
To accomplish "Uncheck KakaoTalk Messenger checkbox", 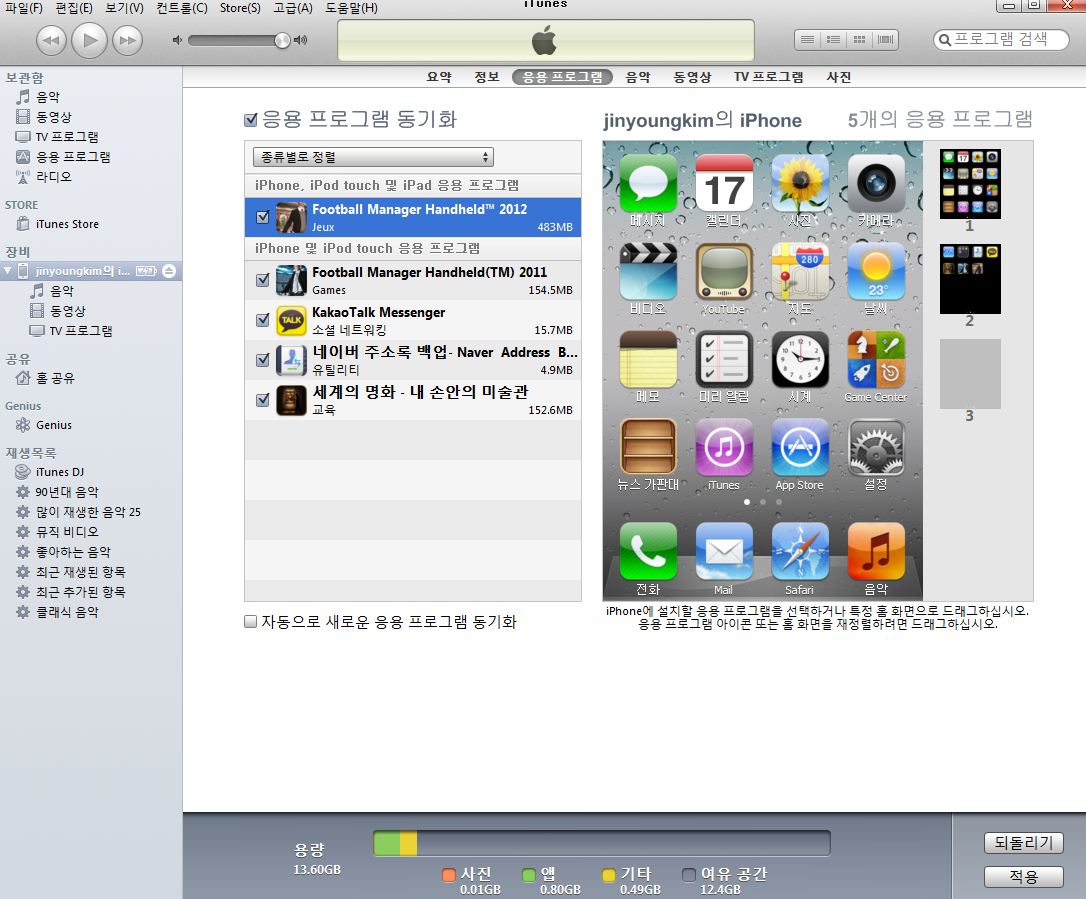I will tap(262, 320).
